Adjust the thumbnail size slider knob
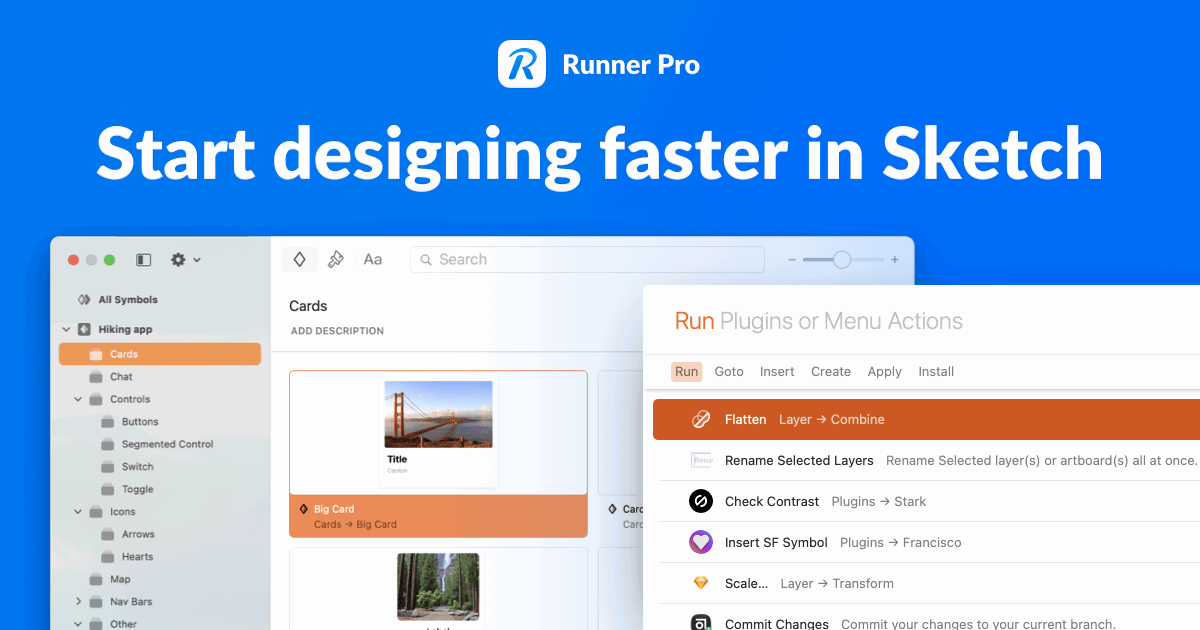This screenshot has width=1200, height=630. [x=842, y=260]
